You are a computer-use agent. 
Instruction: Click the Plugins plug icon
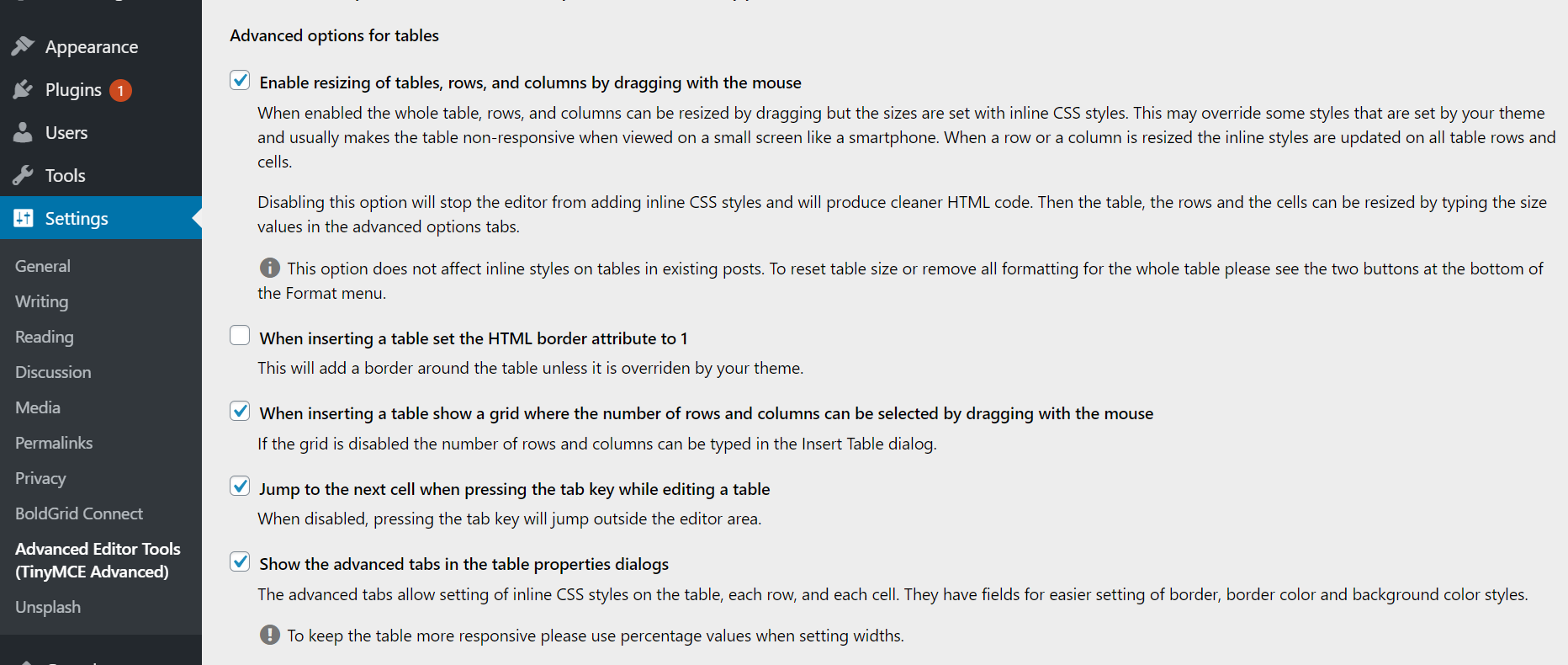(24, 90)
